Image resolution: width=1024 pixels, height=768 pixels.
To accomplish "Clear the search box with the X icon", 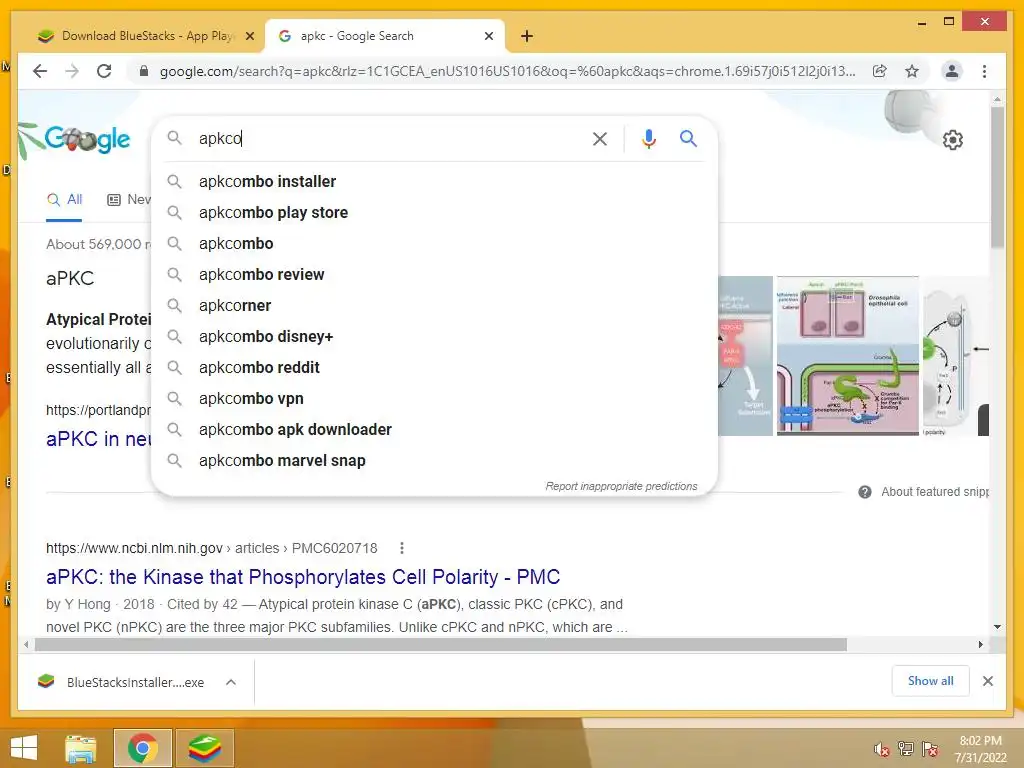I will pos(600,138).
